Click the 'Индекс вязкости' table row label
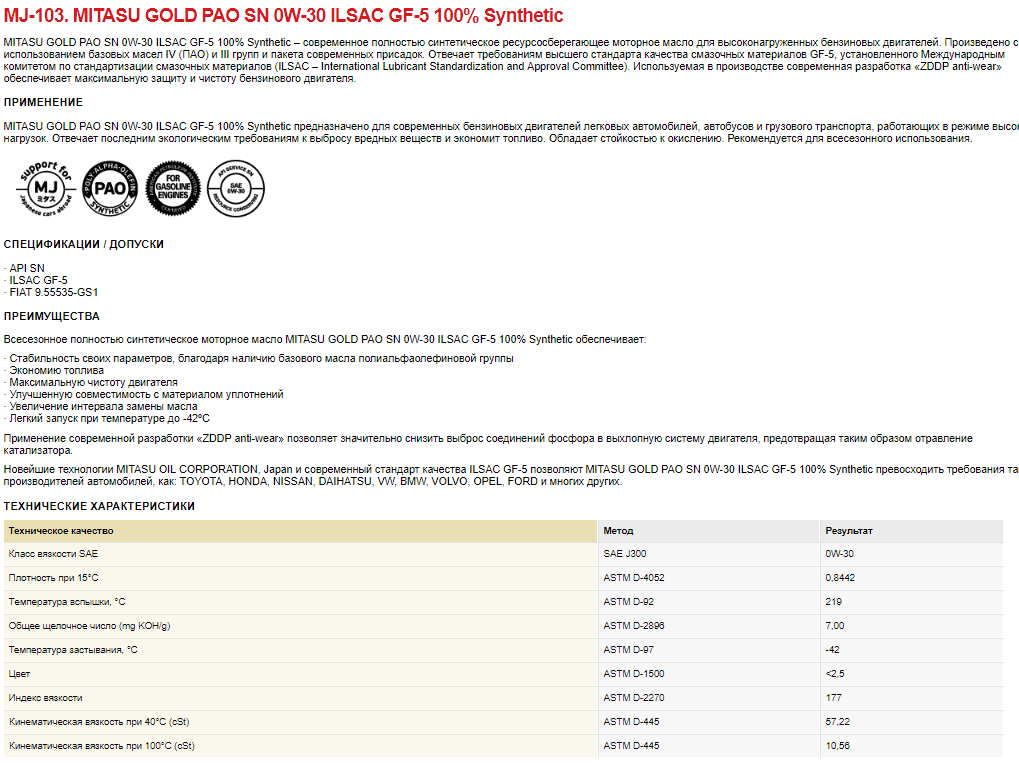This screenshot has height=767, width=1019. 45,698
